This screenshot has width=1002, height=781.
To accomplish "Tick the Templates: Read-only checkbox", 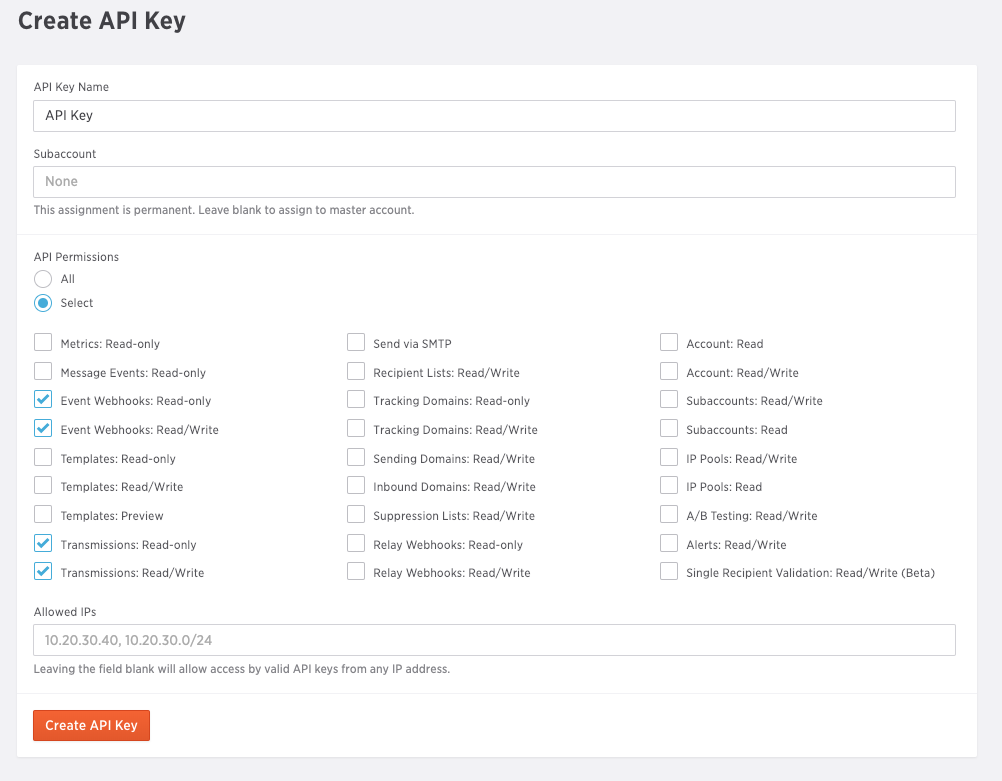I will tap(43, 458).
